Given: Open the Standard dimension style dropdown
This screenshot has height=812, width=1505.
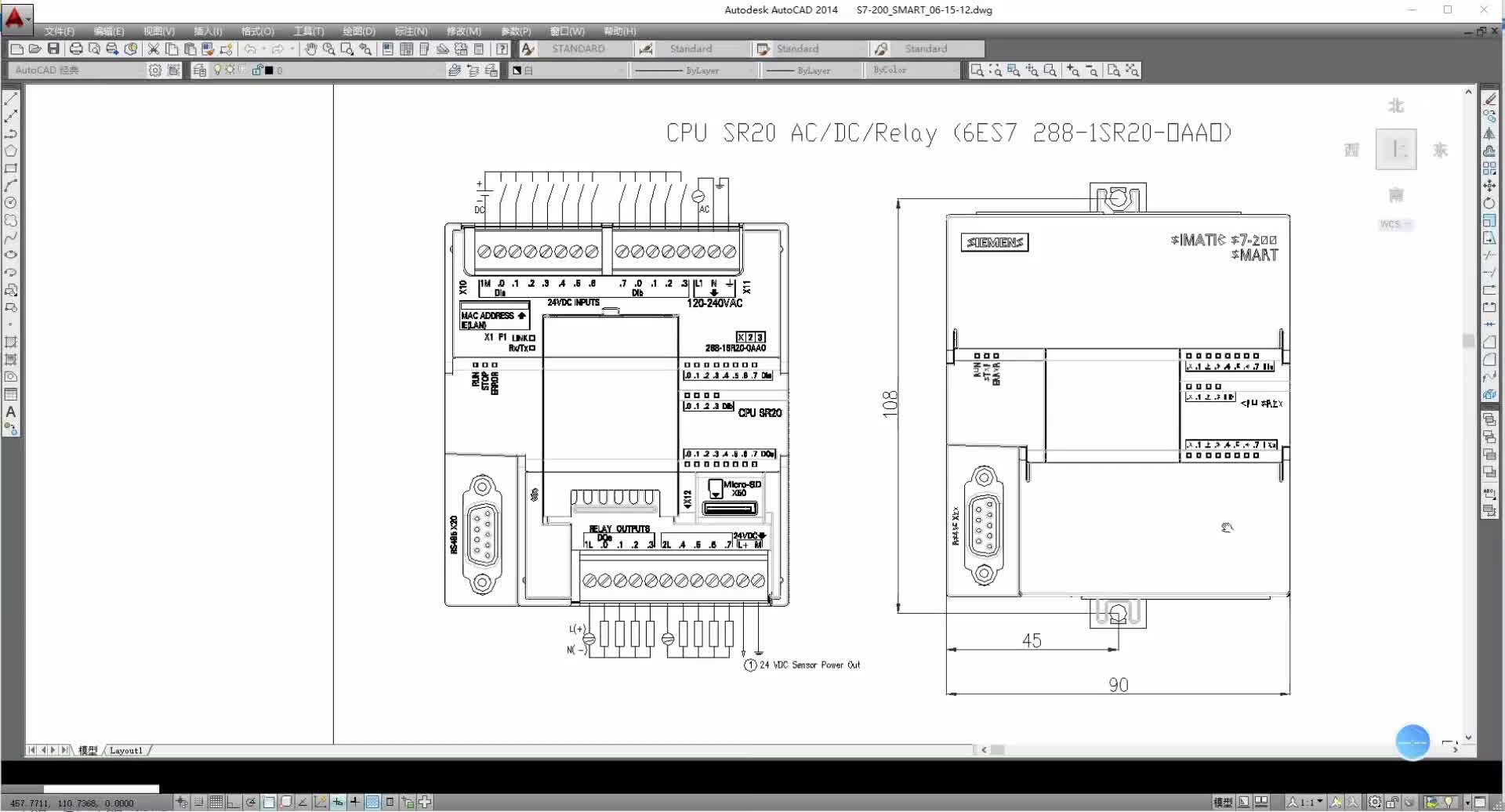Looking at the screenshot, I should pos(703,49).
